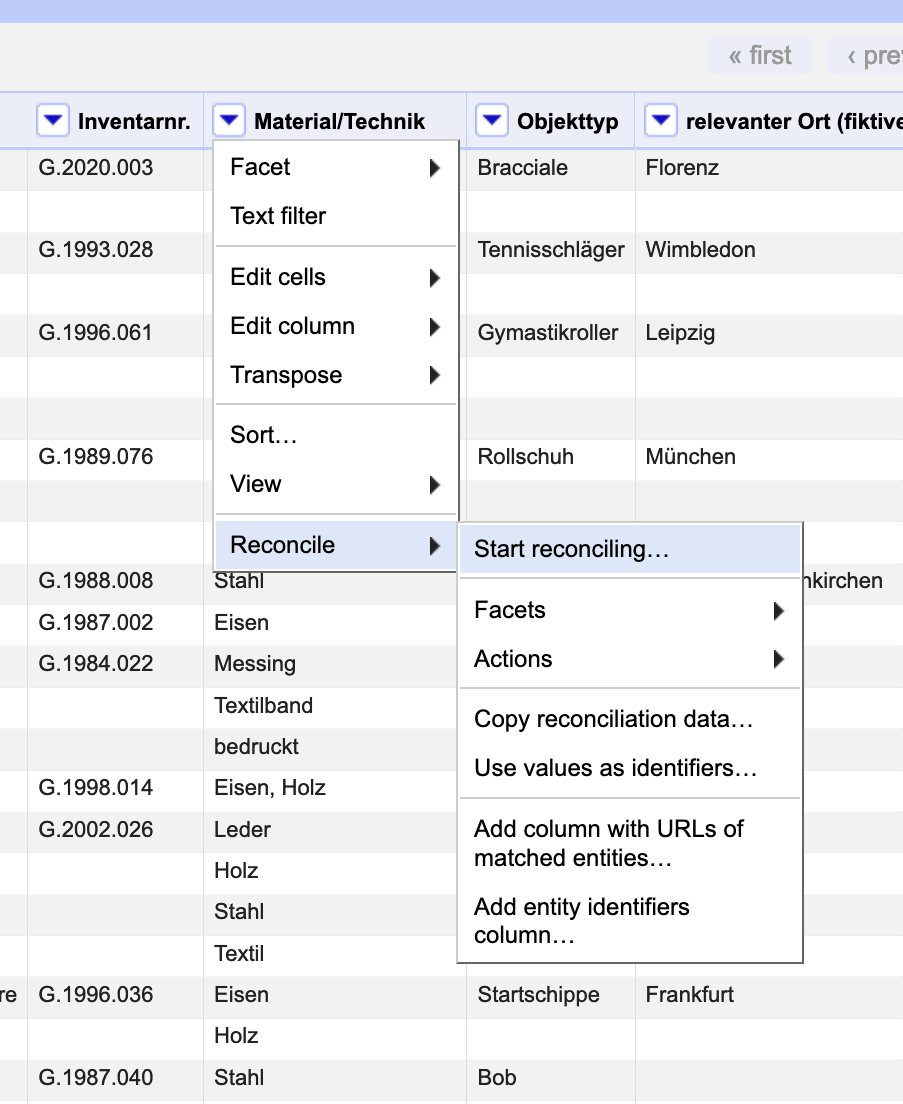Choose Add entity identifiers column…
The width and height of the screenshot is (903, 1104).
(581, 921)
